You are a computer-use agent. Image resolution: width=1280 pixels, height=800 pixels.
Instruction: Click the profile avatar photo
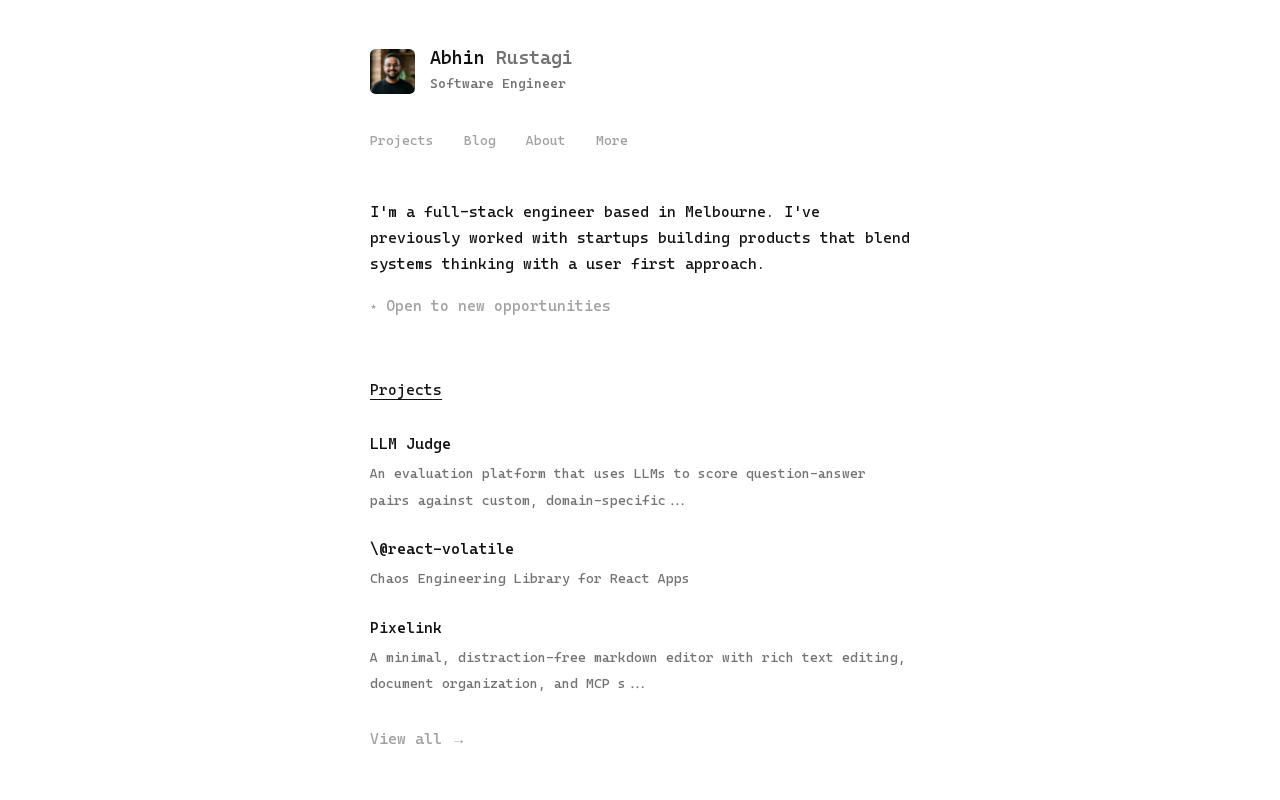pos(392,72)
